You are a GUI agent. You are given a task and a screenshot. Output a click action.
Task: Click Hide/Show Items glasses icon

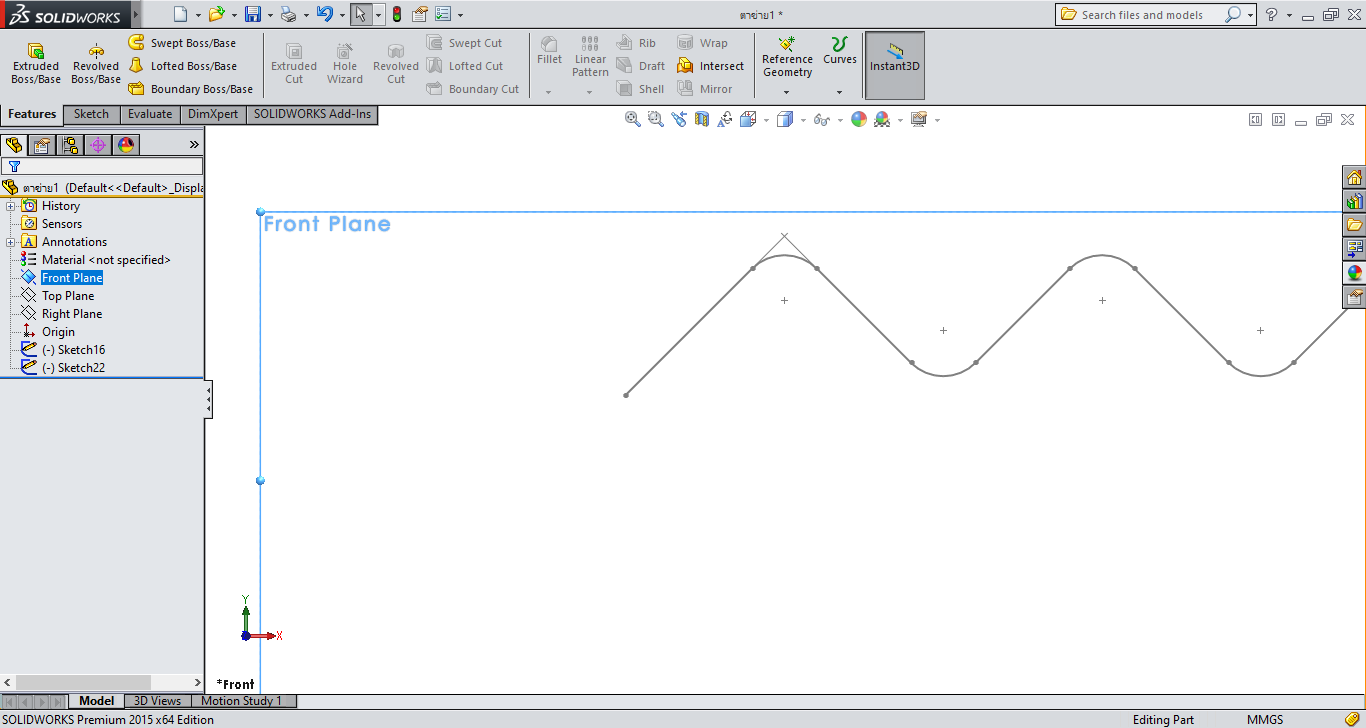(821, 119)
